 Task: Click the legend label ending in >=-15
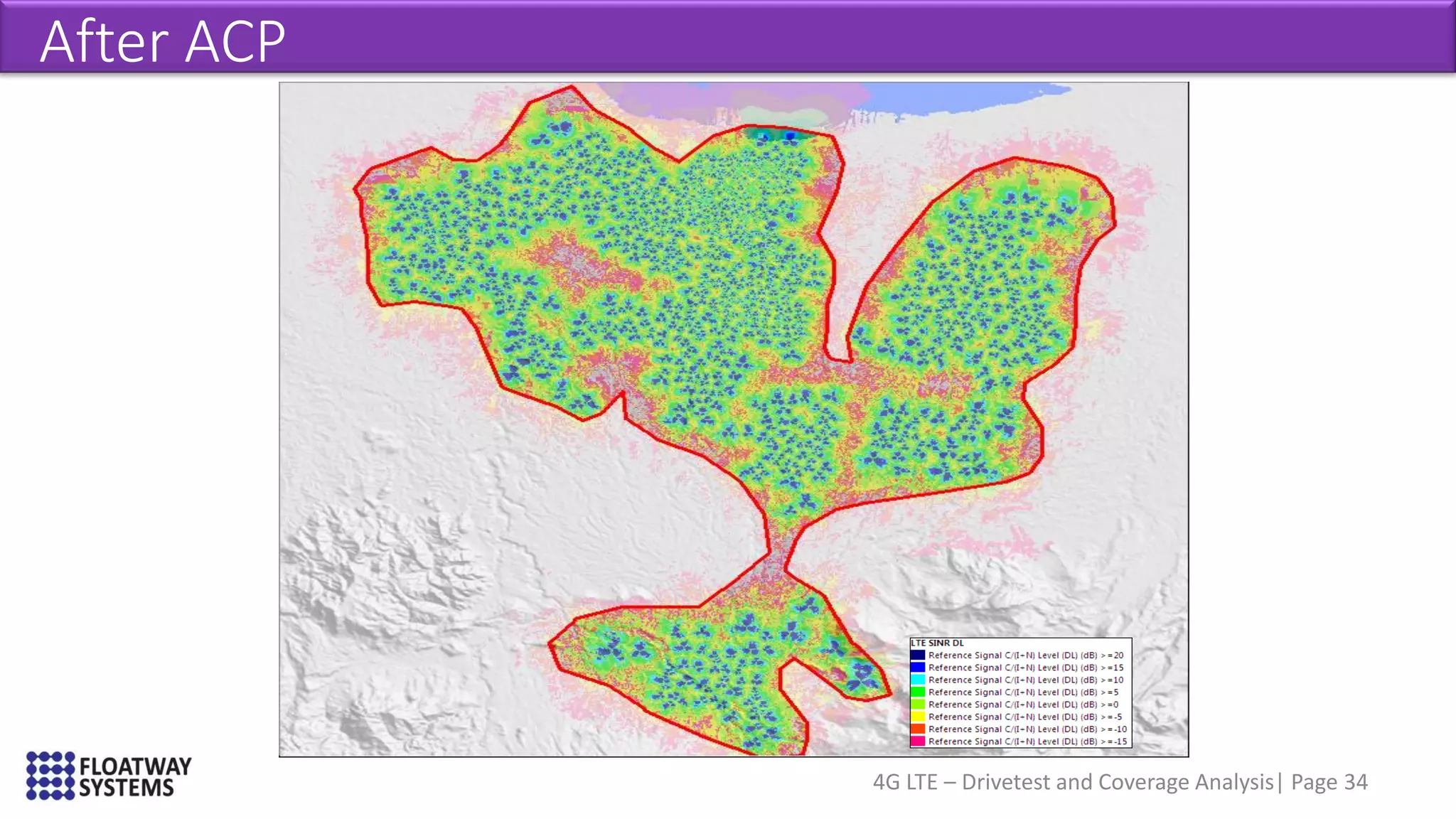(1027, 742)
